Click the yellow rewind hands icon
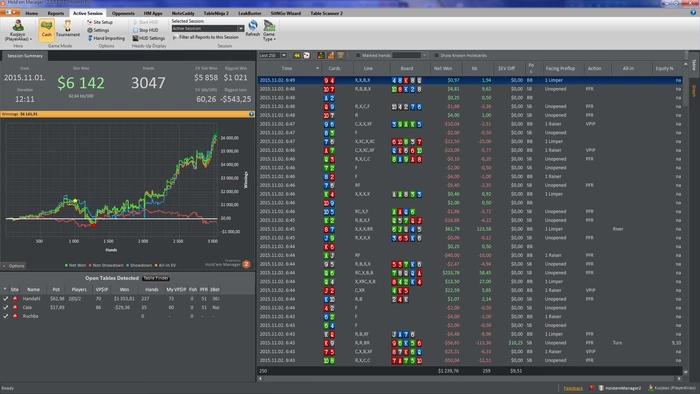 point(297,55)
